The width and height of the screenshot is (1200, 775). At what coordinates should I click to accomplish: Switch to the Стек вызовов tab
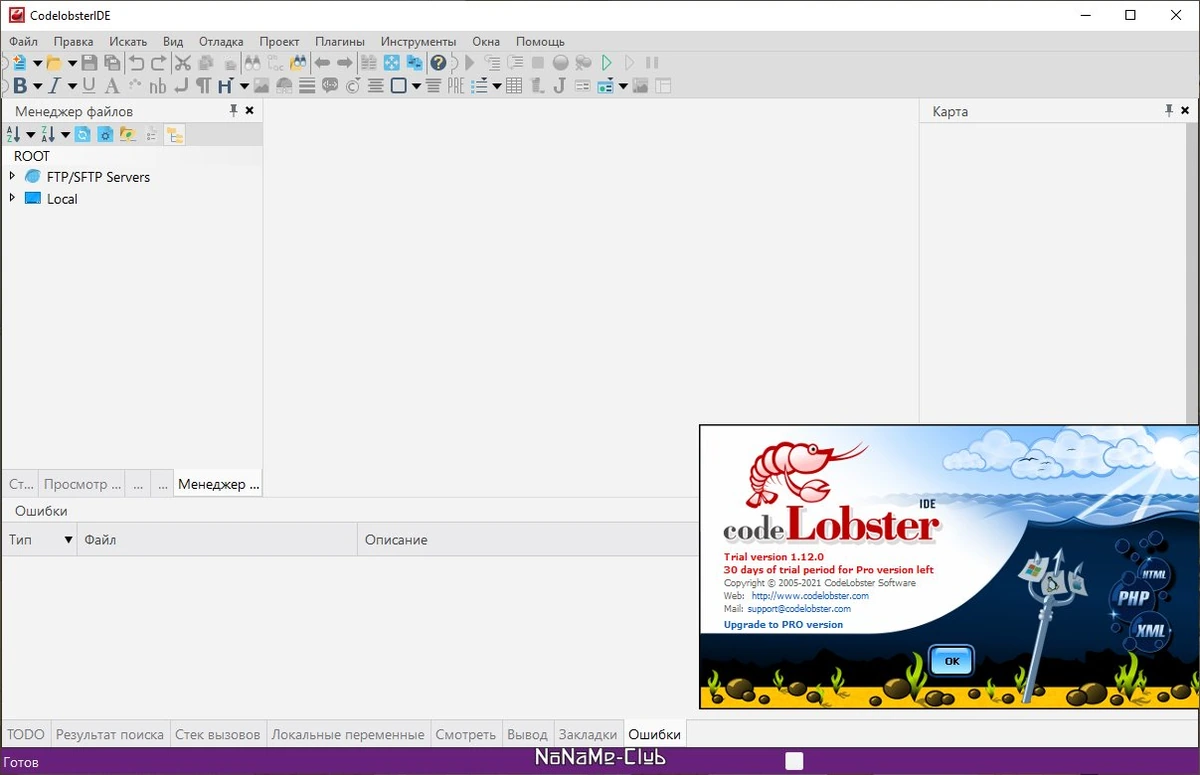pos(217,734)
